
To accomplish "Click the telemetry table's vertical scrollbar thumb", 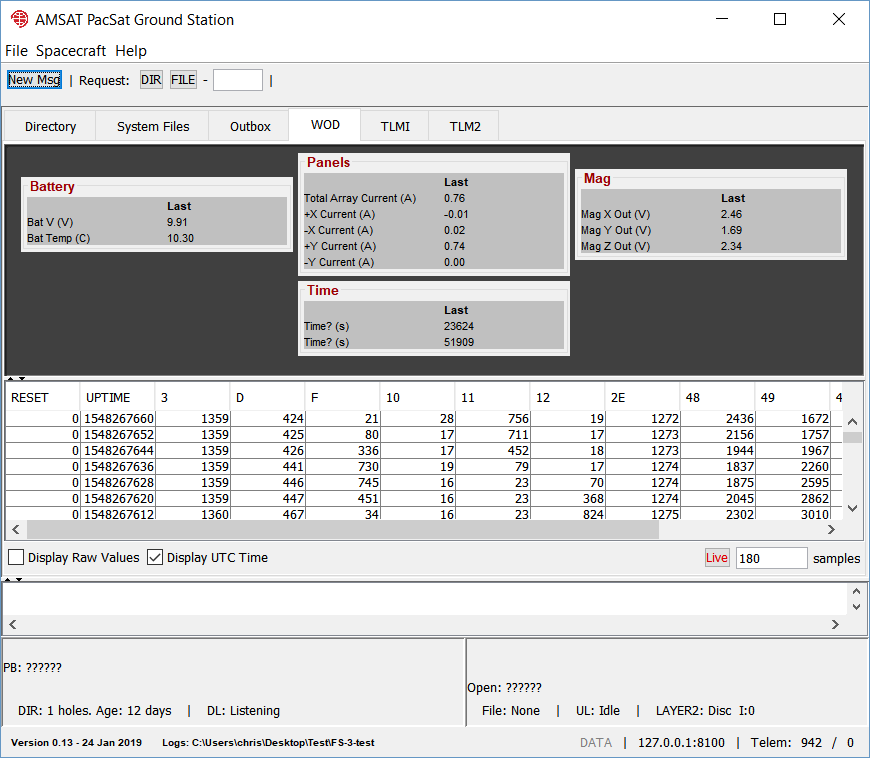I will point(852,437).
